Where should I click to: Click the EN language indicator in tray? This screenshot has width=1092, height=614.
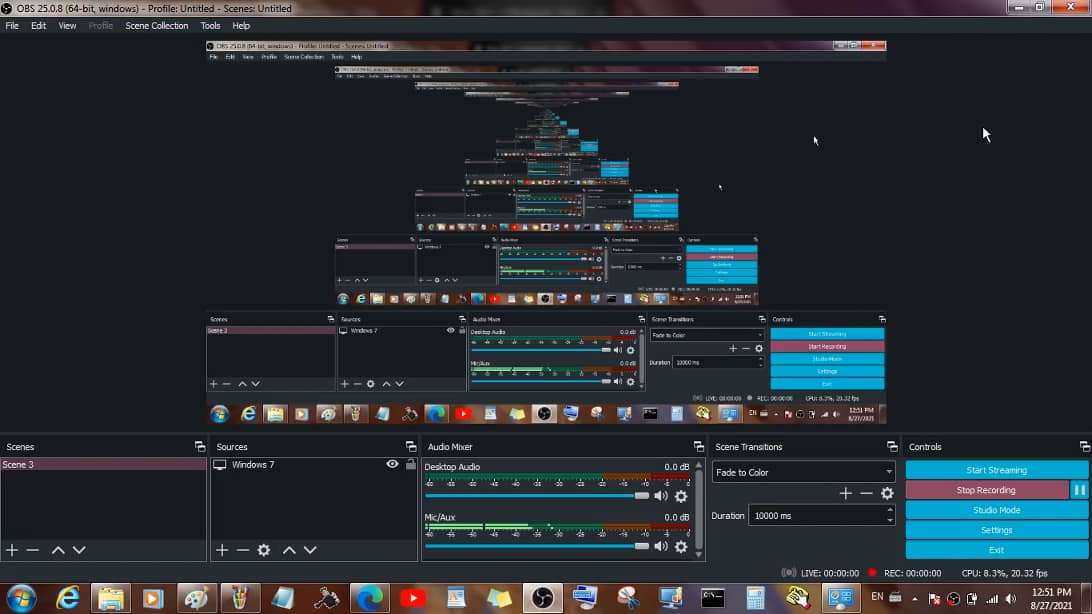point(877,597)
